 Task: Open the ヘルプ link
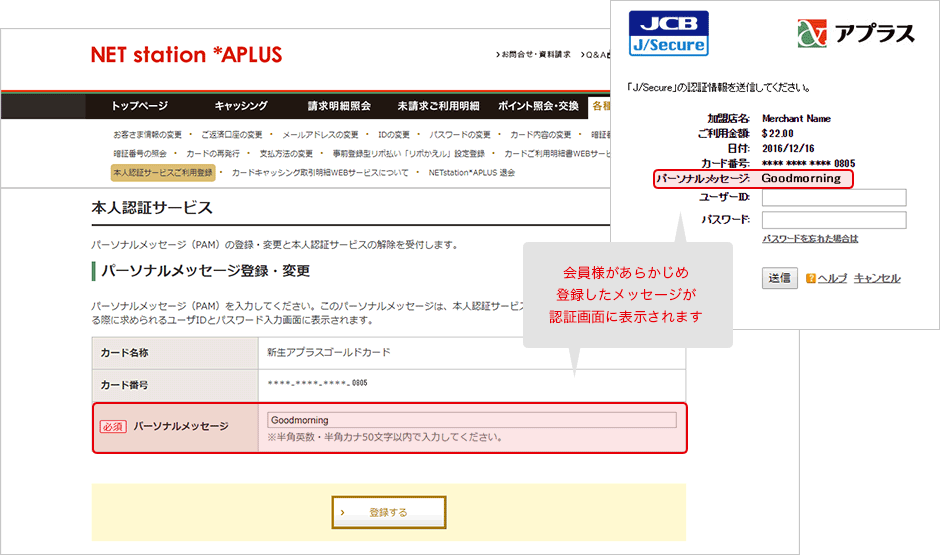pos(832,278)
